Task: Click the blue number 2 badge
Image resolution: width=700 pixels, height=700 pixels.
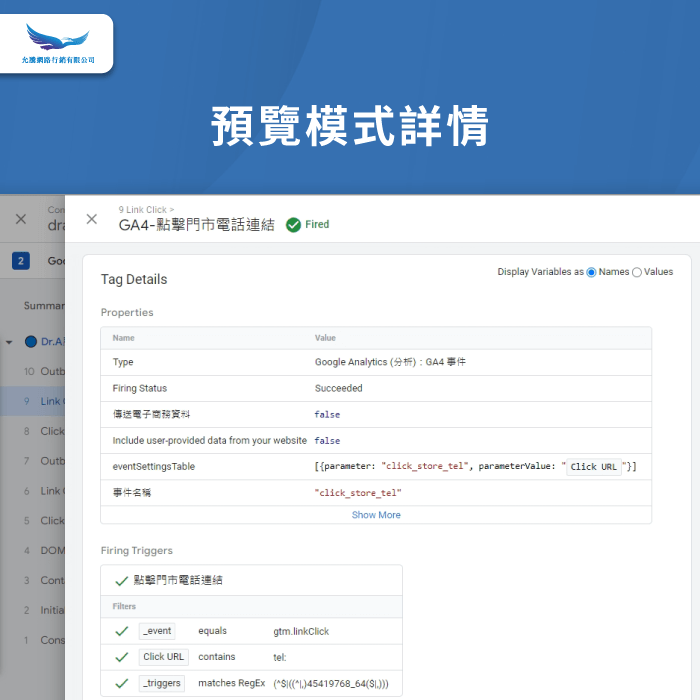Action: [21, 261]
